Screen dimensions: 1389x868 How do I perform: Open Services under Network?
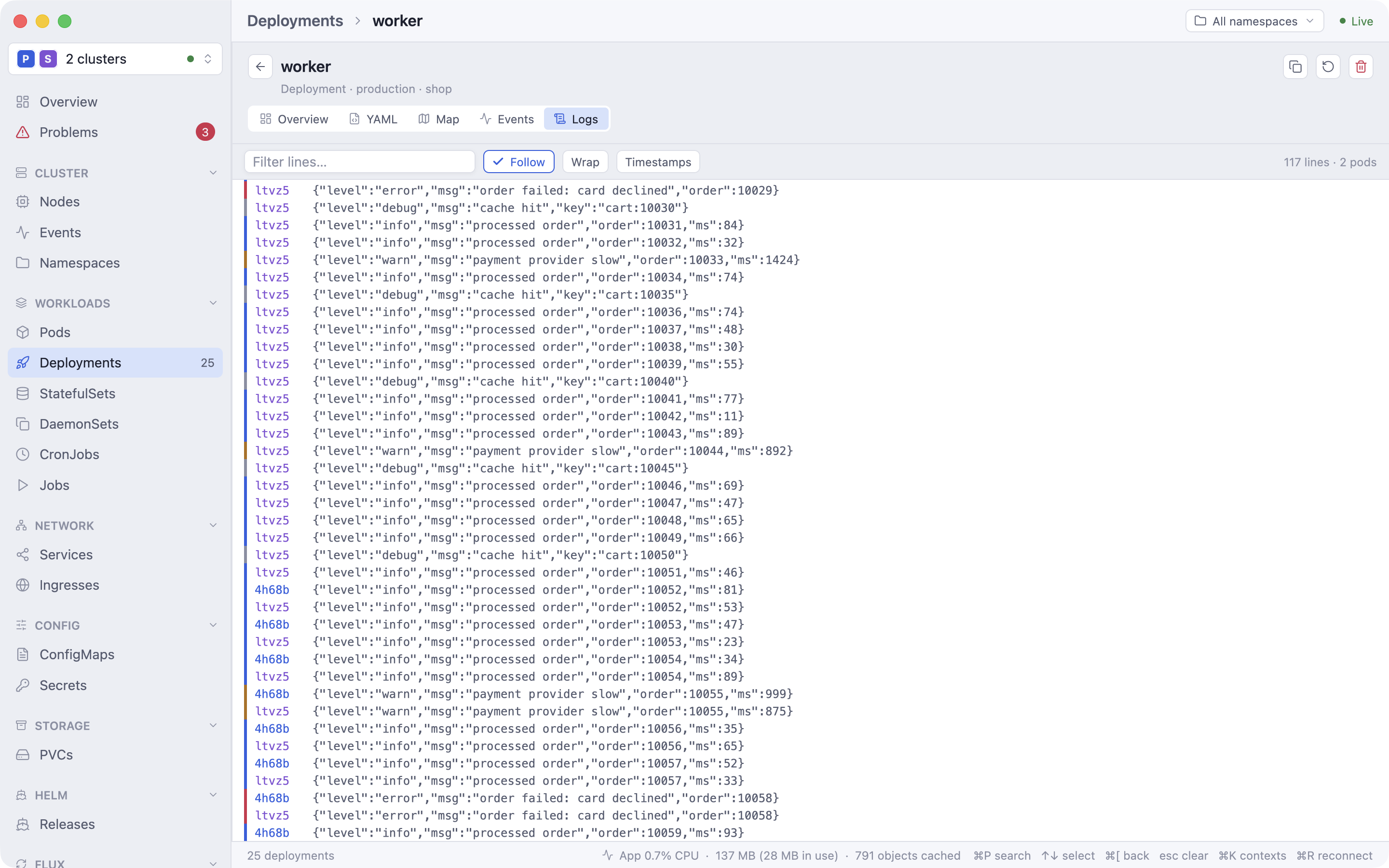click(x=115, y=555)
